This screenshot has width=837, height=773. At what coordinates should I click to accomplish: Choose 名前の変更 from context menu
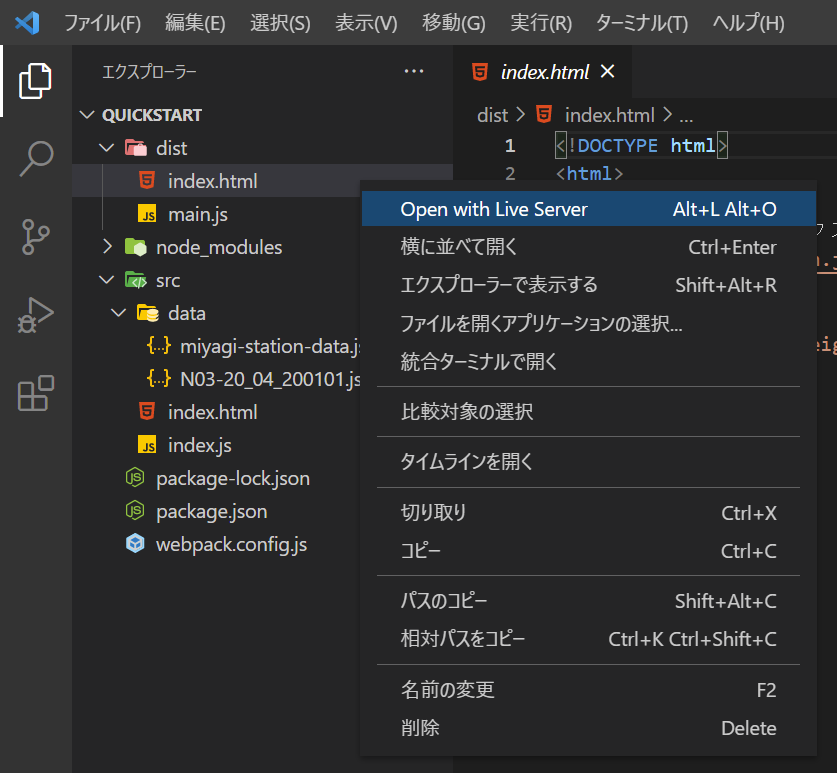tap(589, 690)
